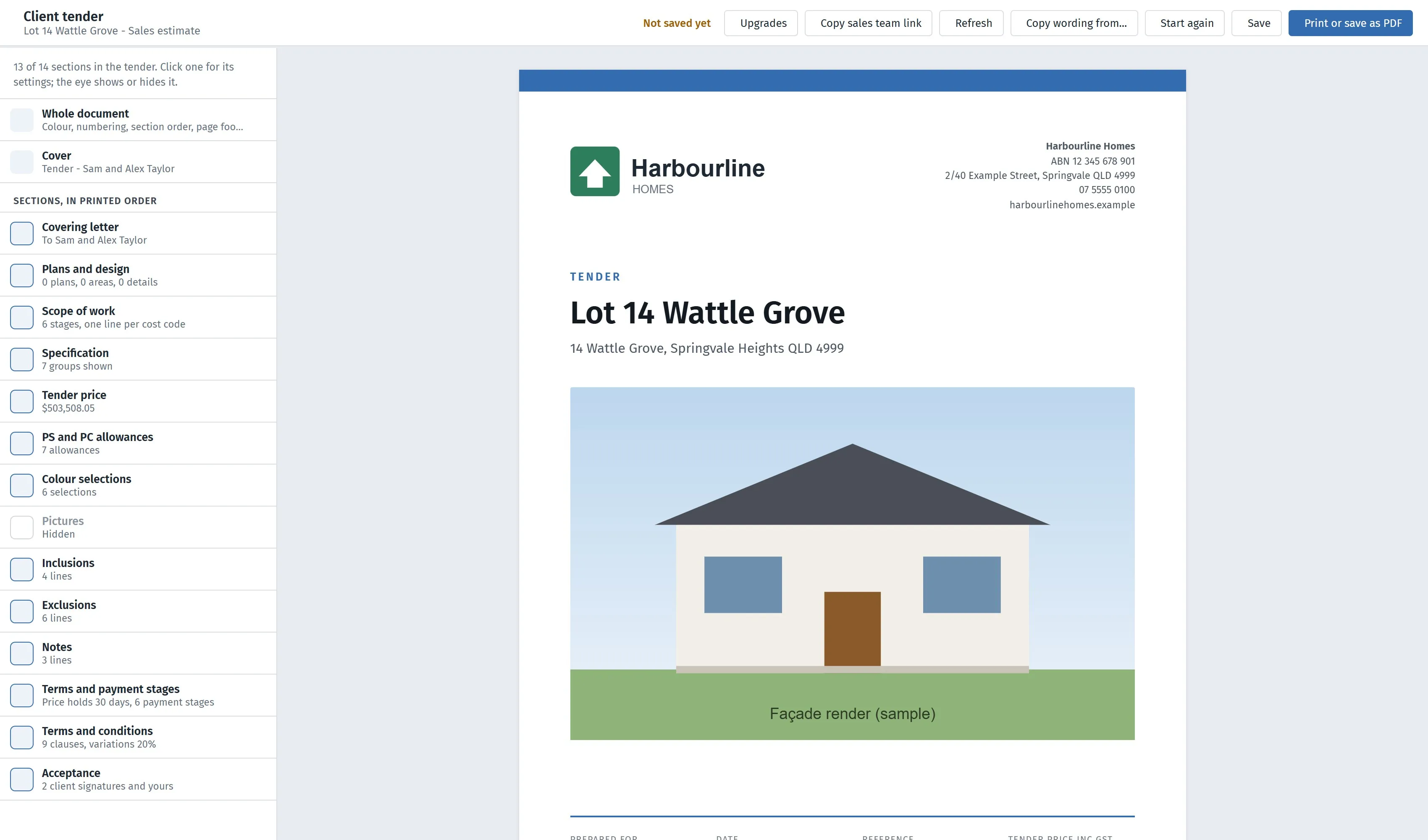Show the hidden Pictures section via its box
The width and height of the screenshot is (1428, 840).
coord(21,527)
